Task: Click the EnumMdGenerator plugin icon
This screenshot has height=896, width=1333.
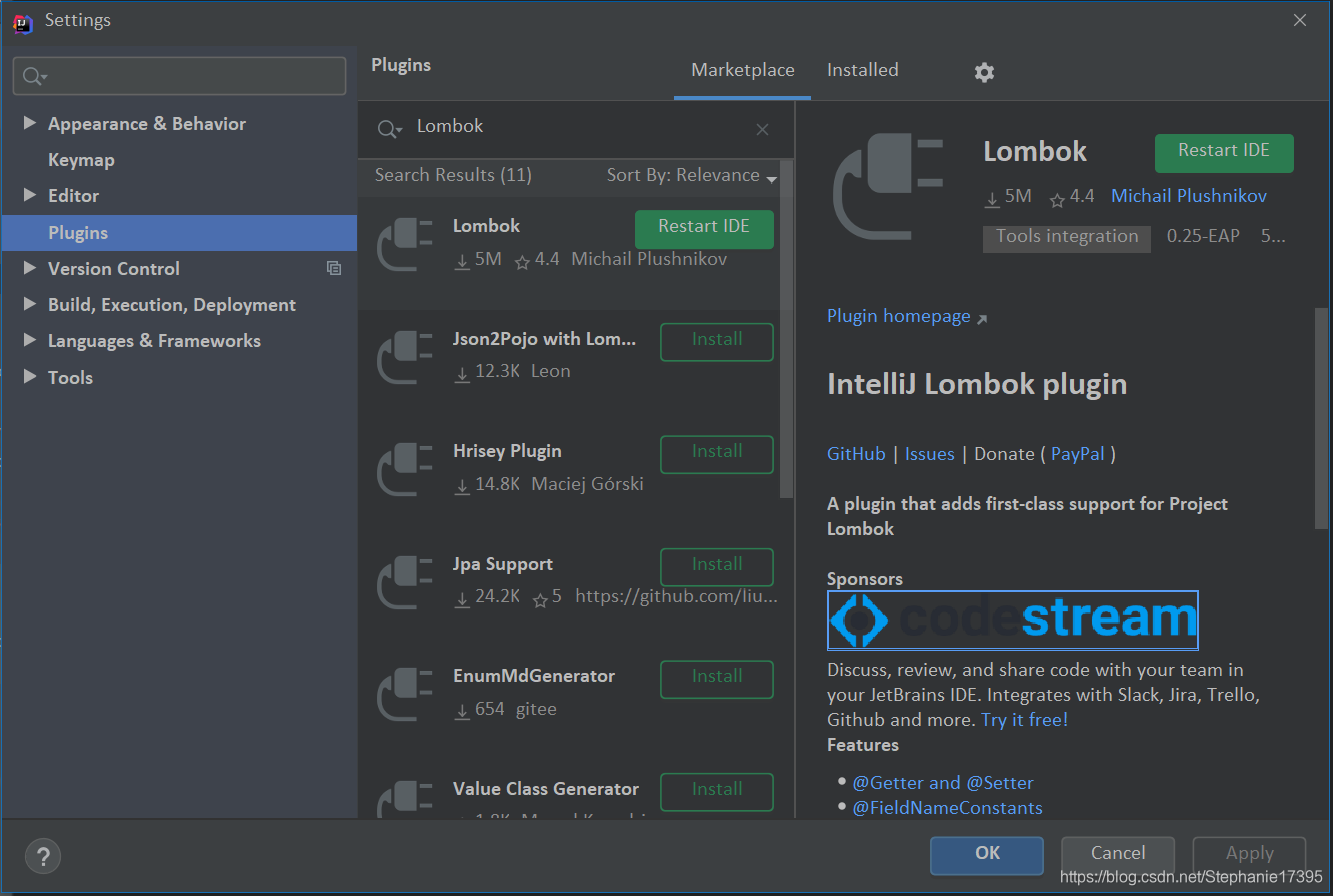Action: point(405,695)
